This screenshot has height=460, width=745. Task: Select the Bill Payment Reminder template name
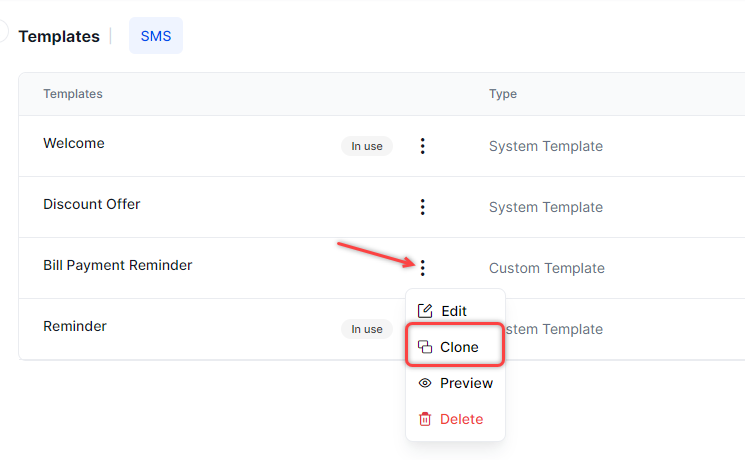pos(118,265)
